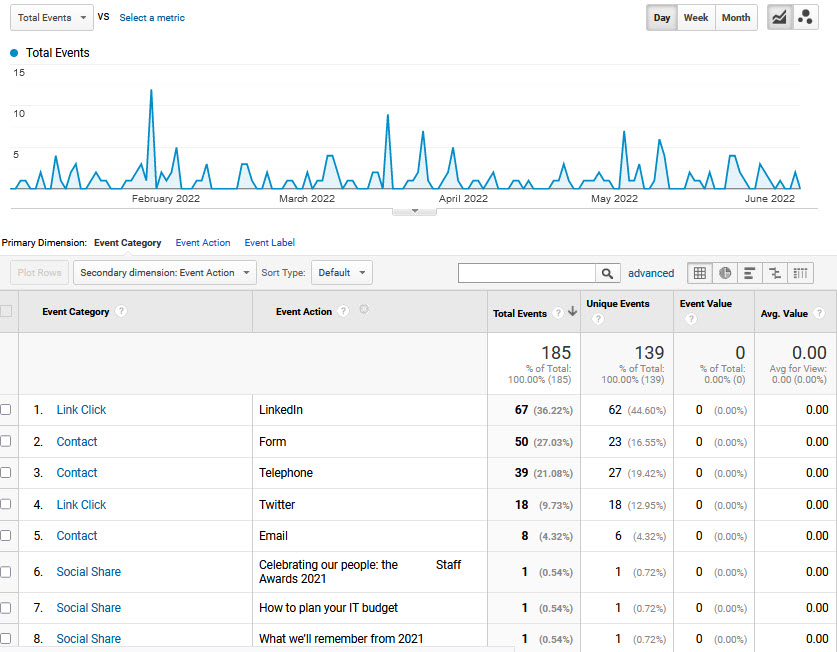Click the search magnifier icon
This screenshot has width=837, height=652.
click(607, 273)
